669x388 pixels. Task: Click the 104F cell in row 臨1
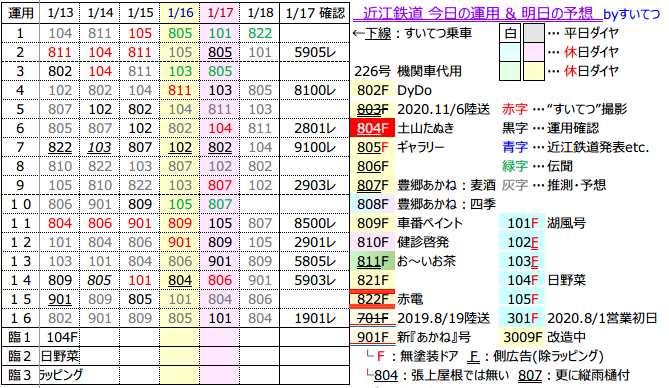point(60,337)
